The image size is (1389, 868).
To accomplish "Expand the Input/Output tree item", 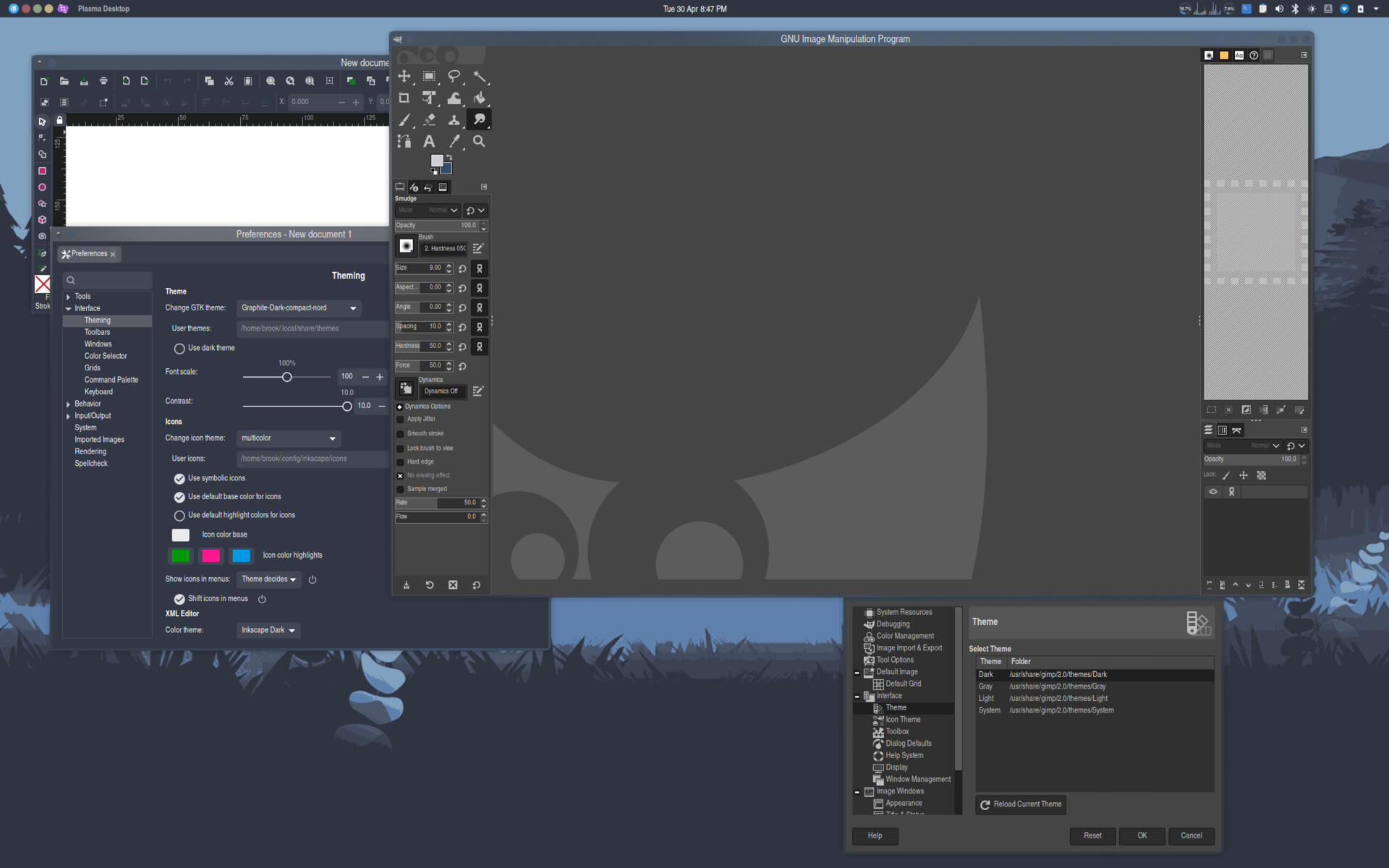I will point(68,417).
